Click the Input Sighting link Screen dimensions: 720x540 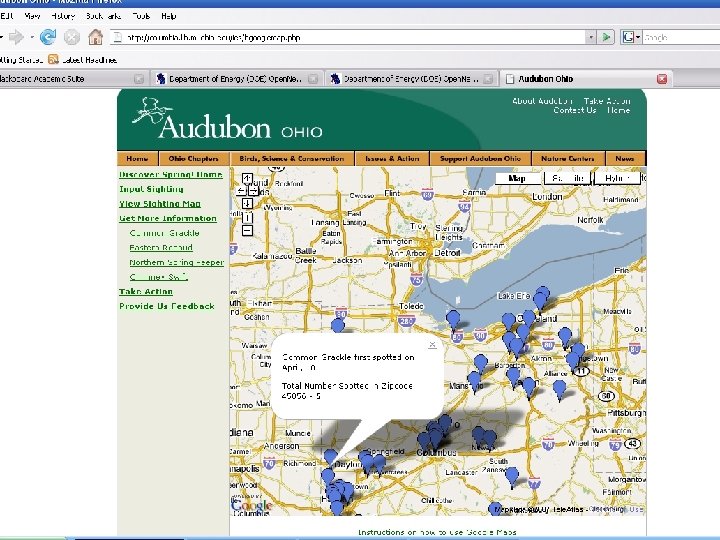[151, 189]
